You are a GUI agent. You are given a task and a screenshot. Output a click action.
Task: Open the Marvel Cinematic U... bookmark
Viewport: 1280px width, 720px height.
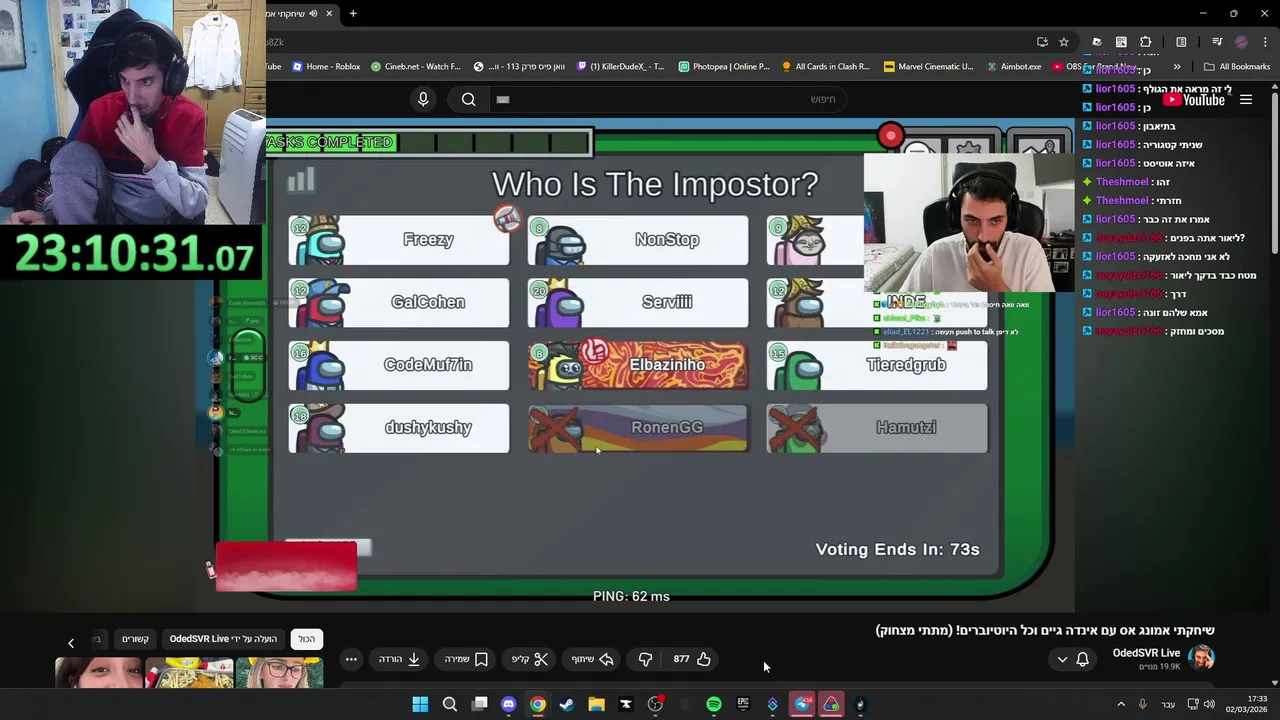tap(929, 67)
